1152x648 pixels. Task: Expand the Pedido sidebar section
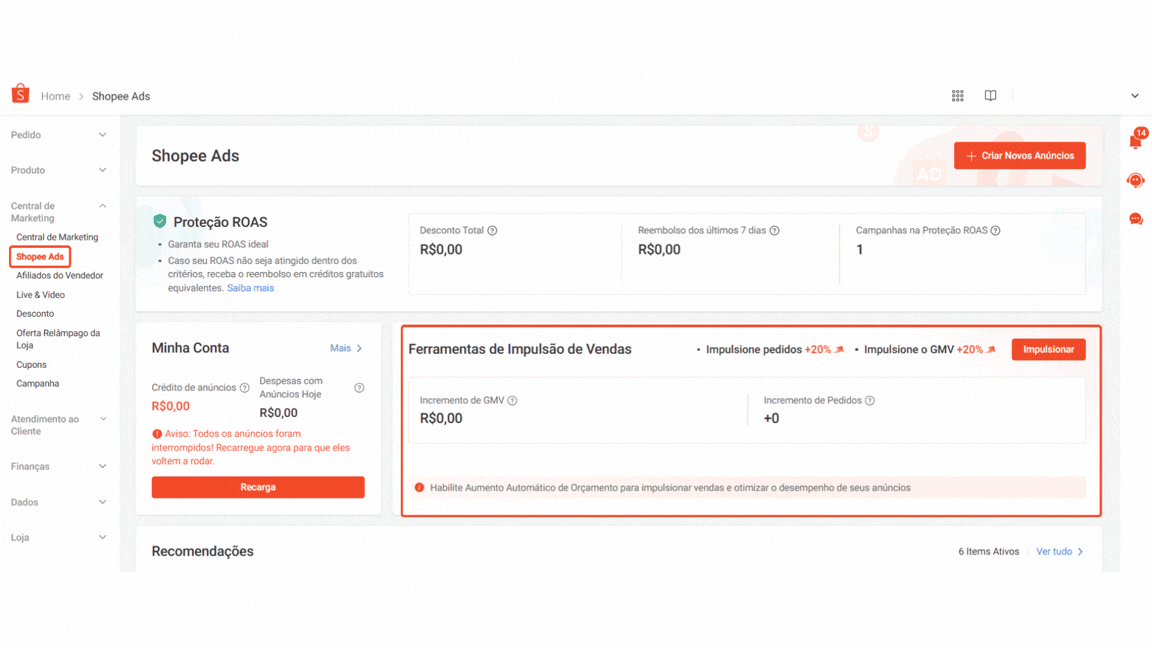58,135
